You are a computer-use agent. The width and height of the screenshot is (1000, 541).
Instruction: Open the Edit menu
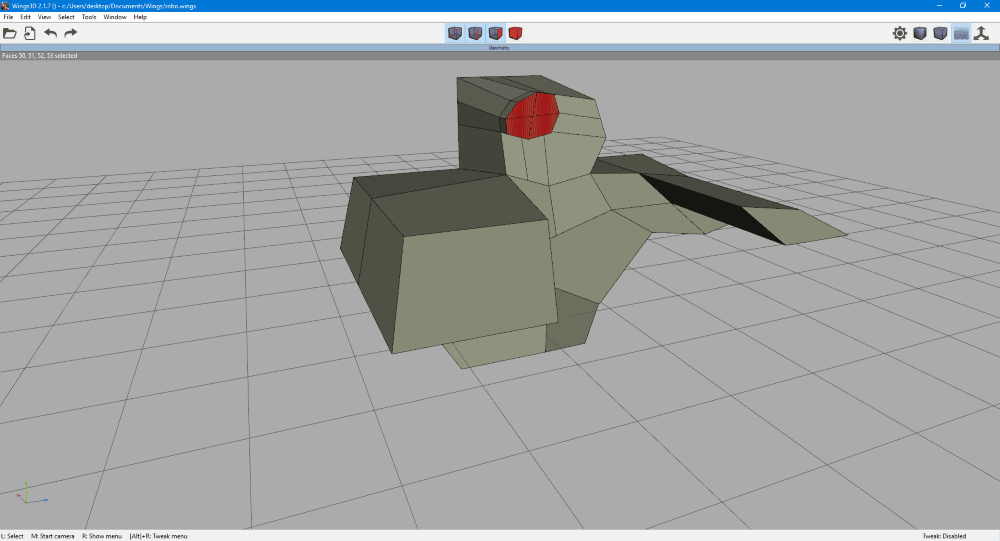coord(26,17)
